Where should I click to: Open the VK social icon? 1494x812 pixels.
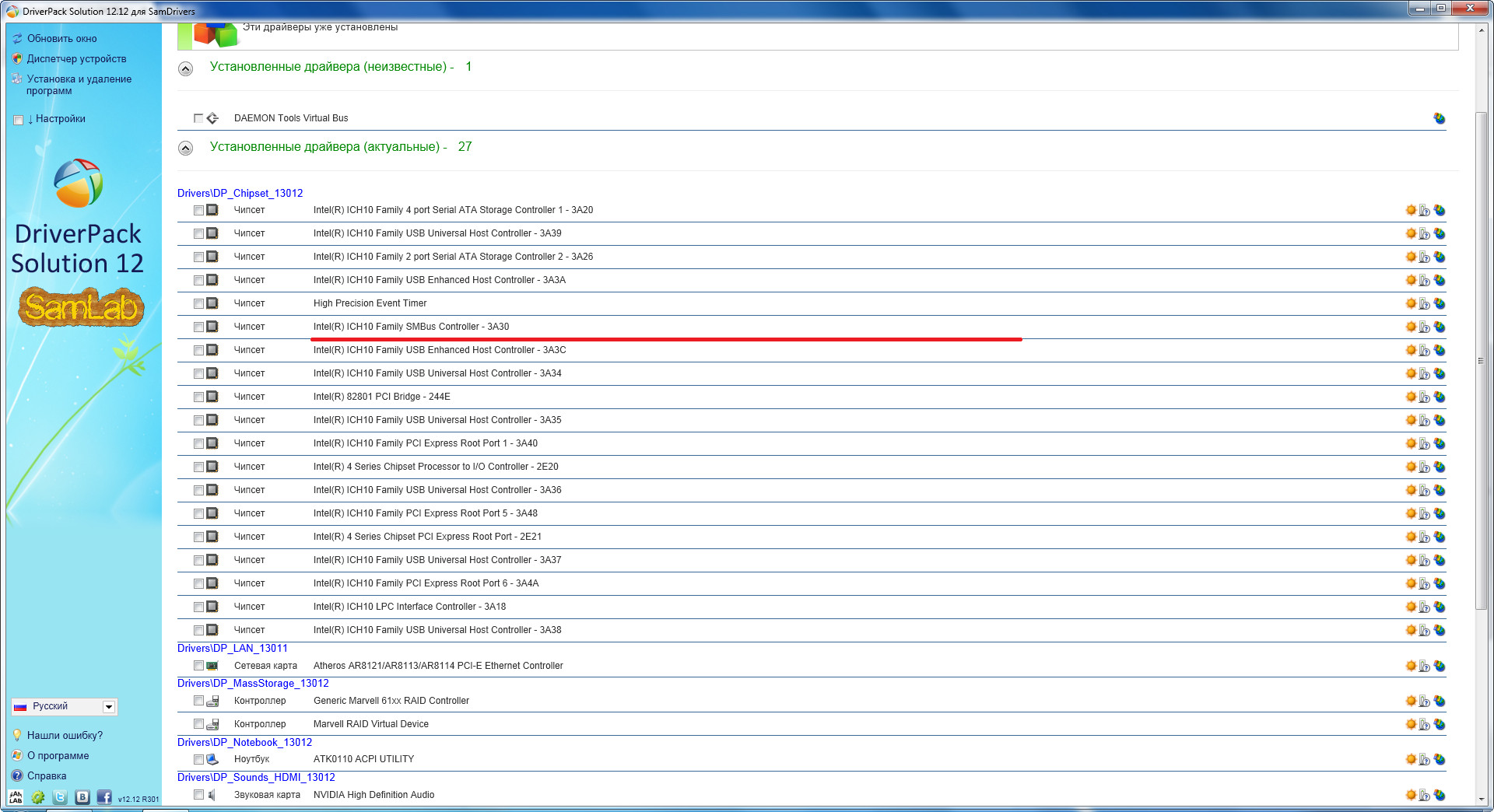82,797
